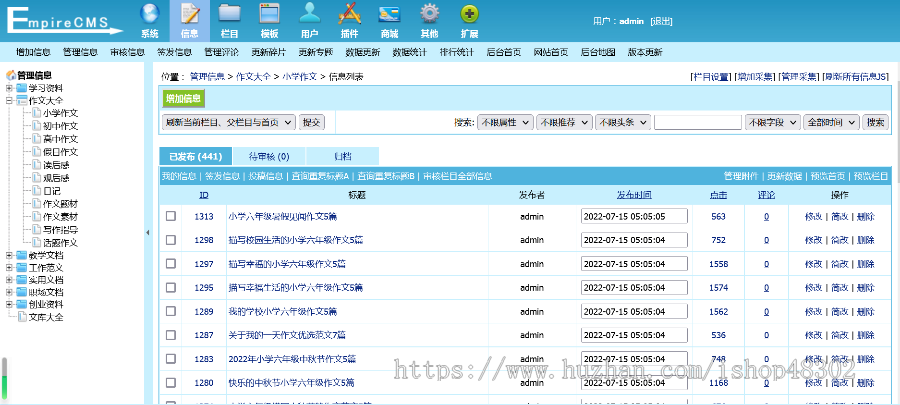Open the 全部时间 dropdown

point(830,122)
